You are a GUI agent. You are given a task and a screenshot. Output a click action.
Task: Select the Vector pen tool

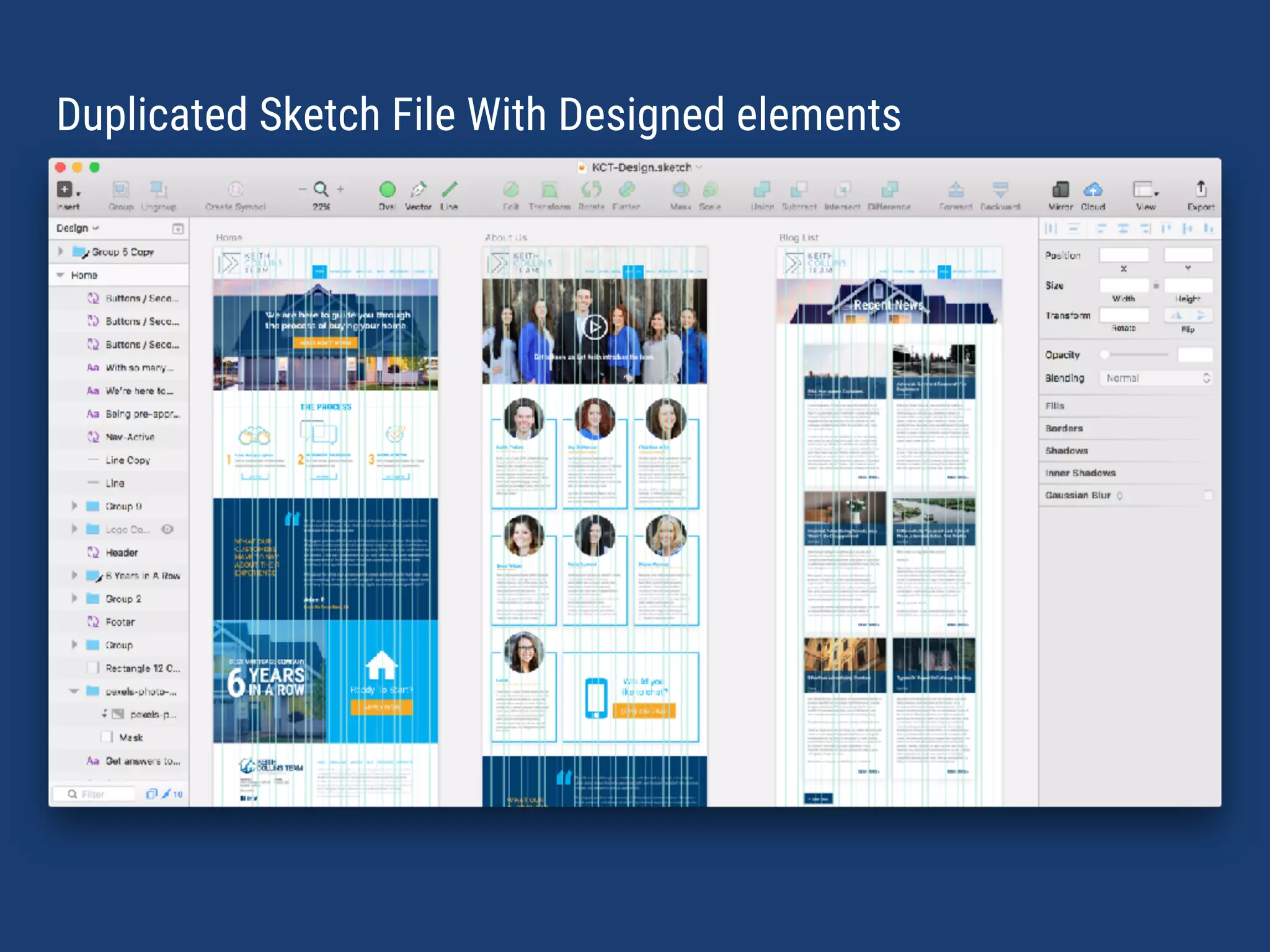pos(419,189)
